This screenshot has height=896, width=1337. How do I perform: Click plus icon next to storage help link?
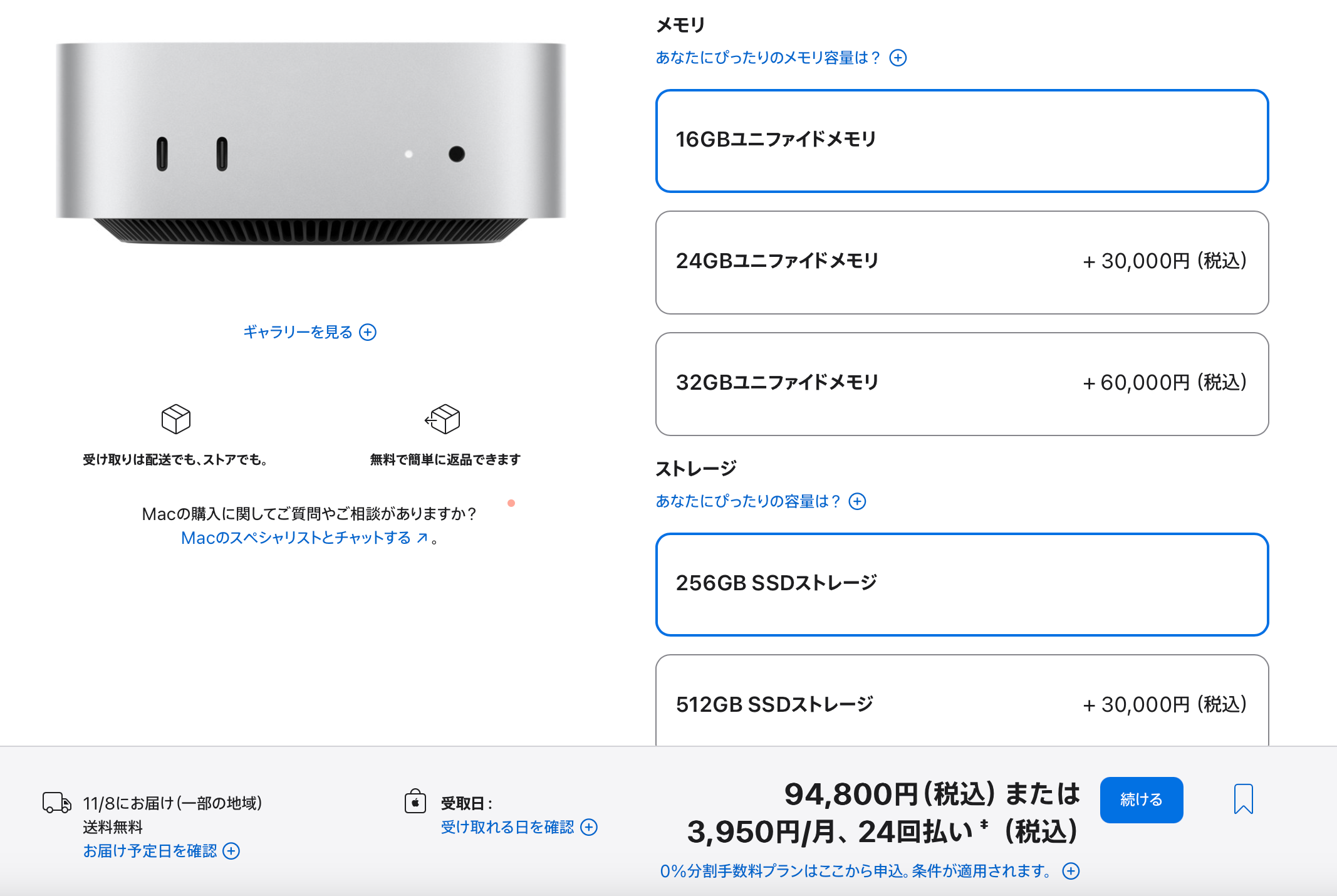pos(857,501)
